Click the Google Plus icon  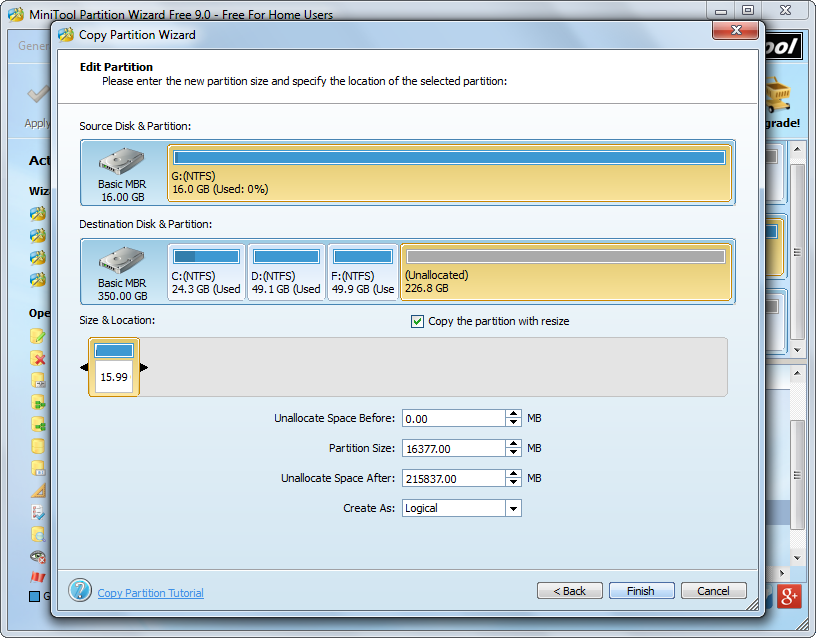click(x=789, y=596)
